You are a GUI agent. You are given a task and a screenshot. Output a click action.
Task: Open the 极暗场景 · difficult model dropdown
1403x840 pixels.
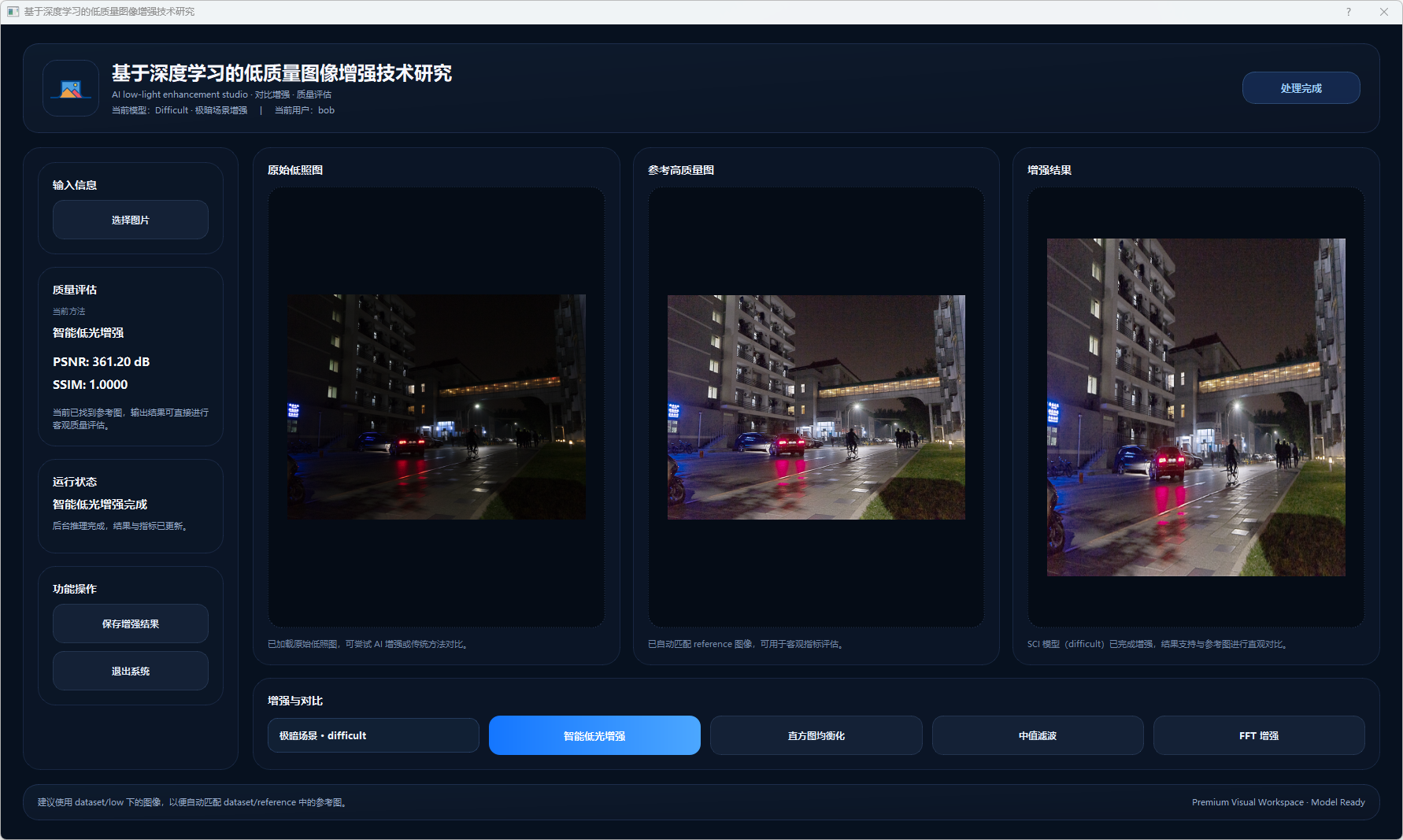[x=373, y=735]
